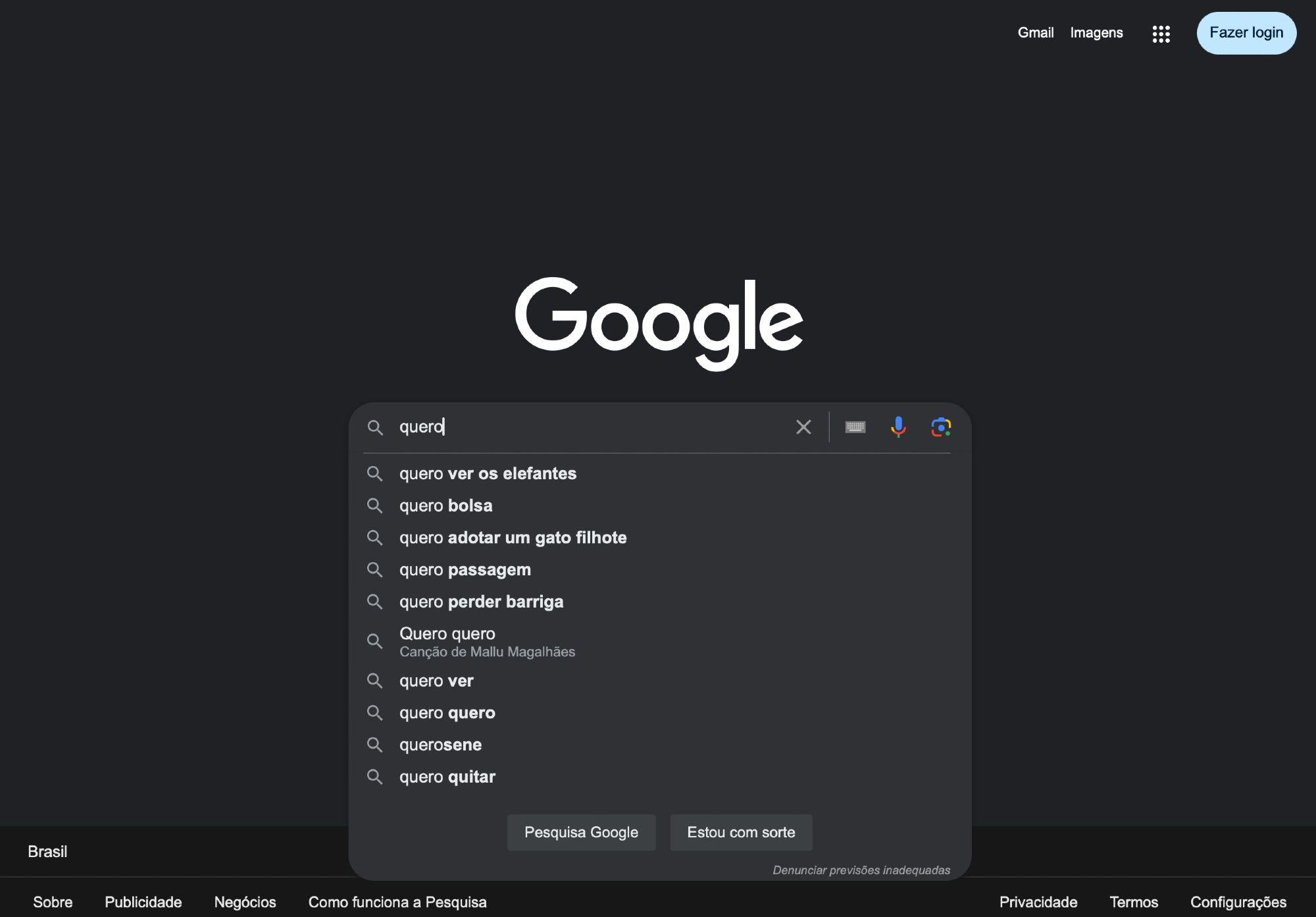Open the 'Sobre' footer link
This screenshot has width=1316, height=917.
click(x=53, y=903)
